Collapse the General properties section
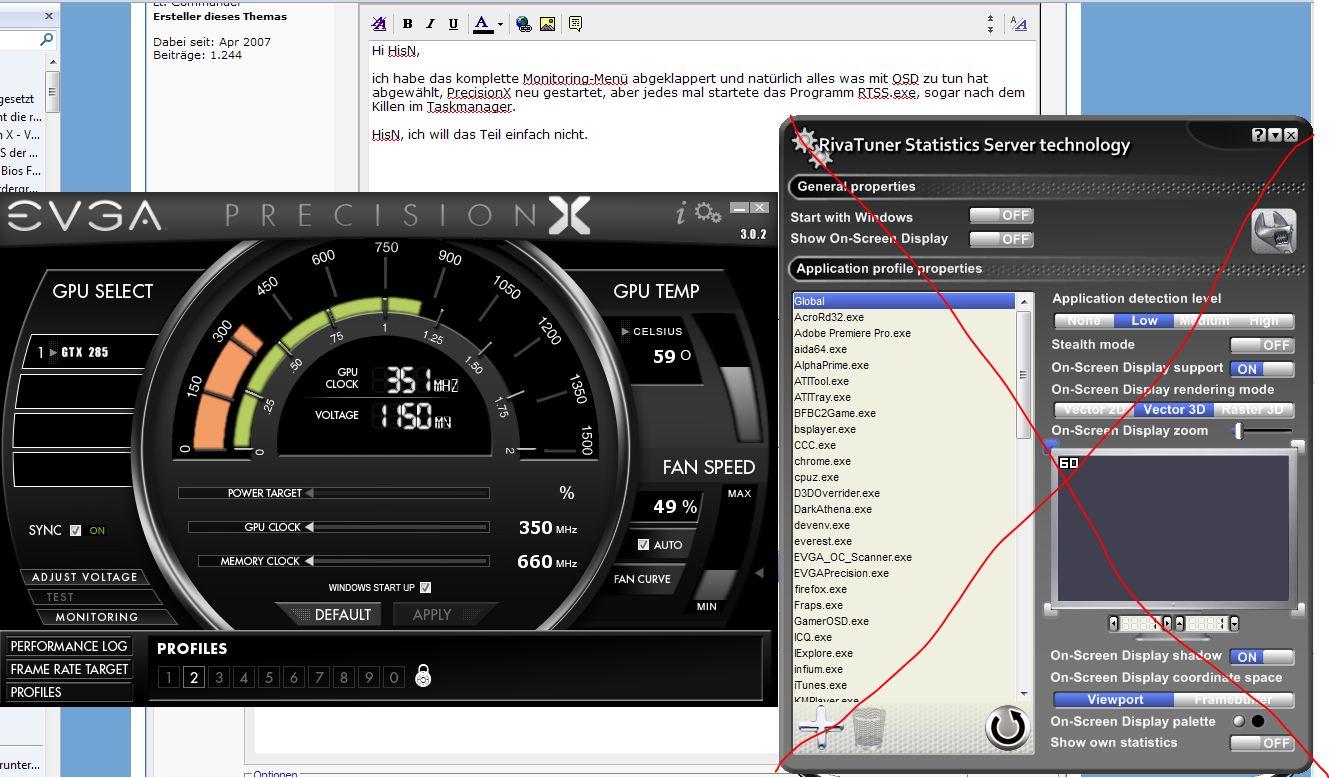The image size is (1329, 778). (x=856, y=187)
